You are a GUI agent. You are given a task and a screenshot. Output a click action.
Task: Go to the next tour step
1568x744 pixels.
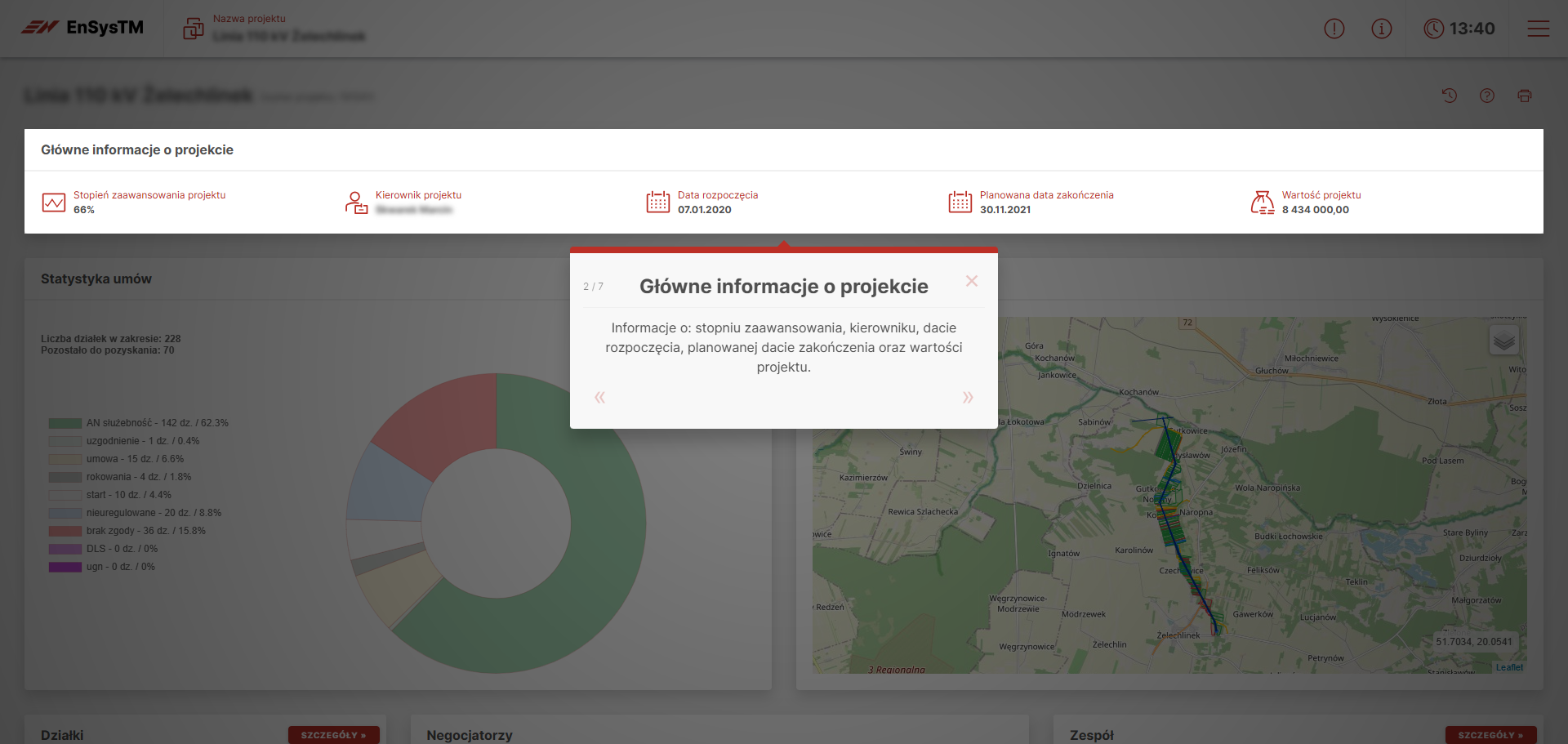coord(967,398)
